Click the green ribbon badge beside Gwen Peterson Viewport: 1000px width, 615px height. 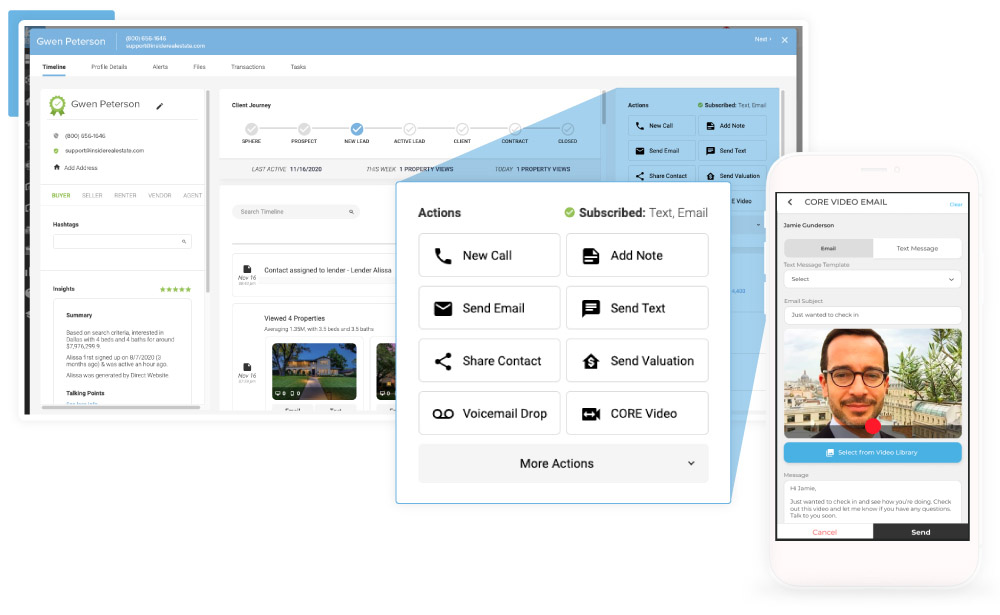click(x=57, y=105)
